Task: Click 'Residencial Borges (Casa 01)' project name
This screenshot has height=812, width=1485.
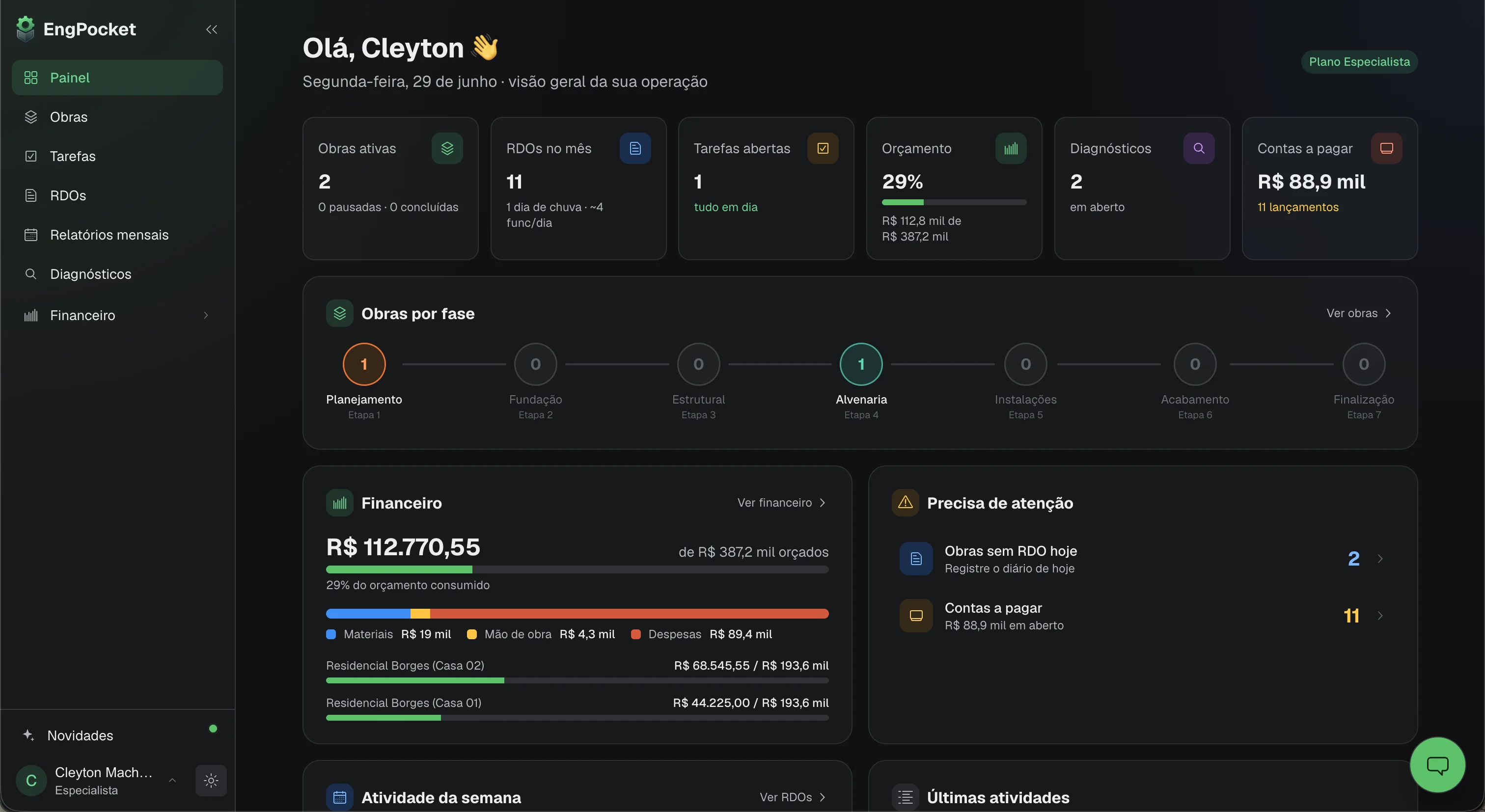Action: pos(404,703)
